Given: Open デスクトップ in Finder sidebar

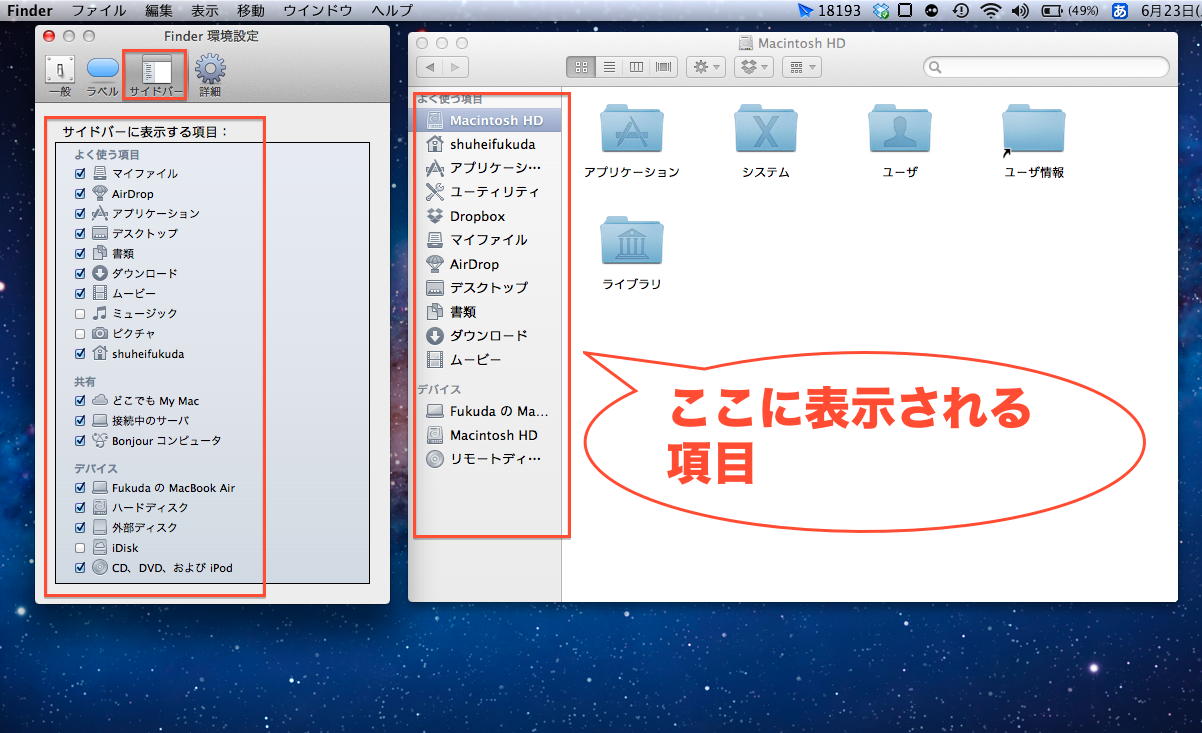Looking at the screenshot, I should coord(486,288).
